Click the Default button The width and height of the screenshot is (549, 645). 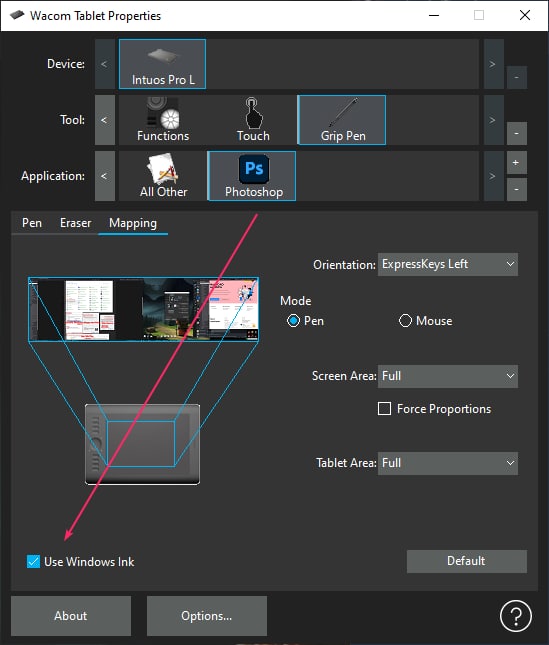(x=466, y=561)
